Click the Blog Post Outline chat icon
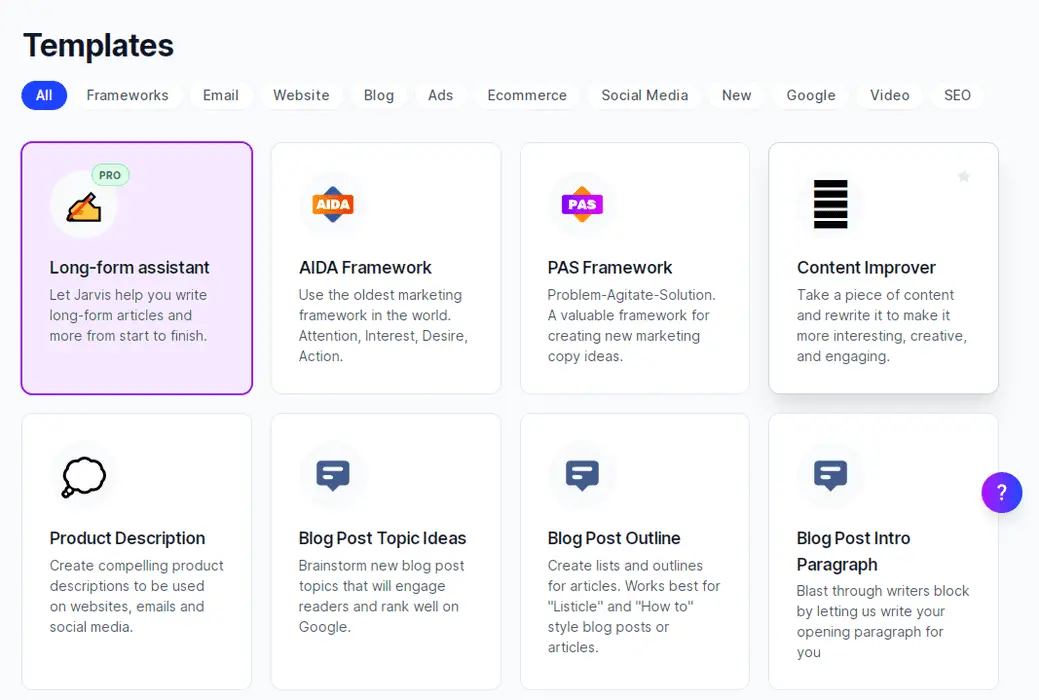Image resolution: width=1039 pixels, height=700 pixels. (582, 475)
